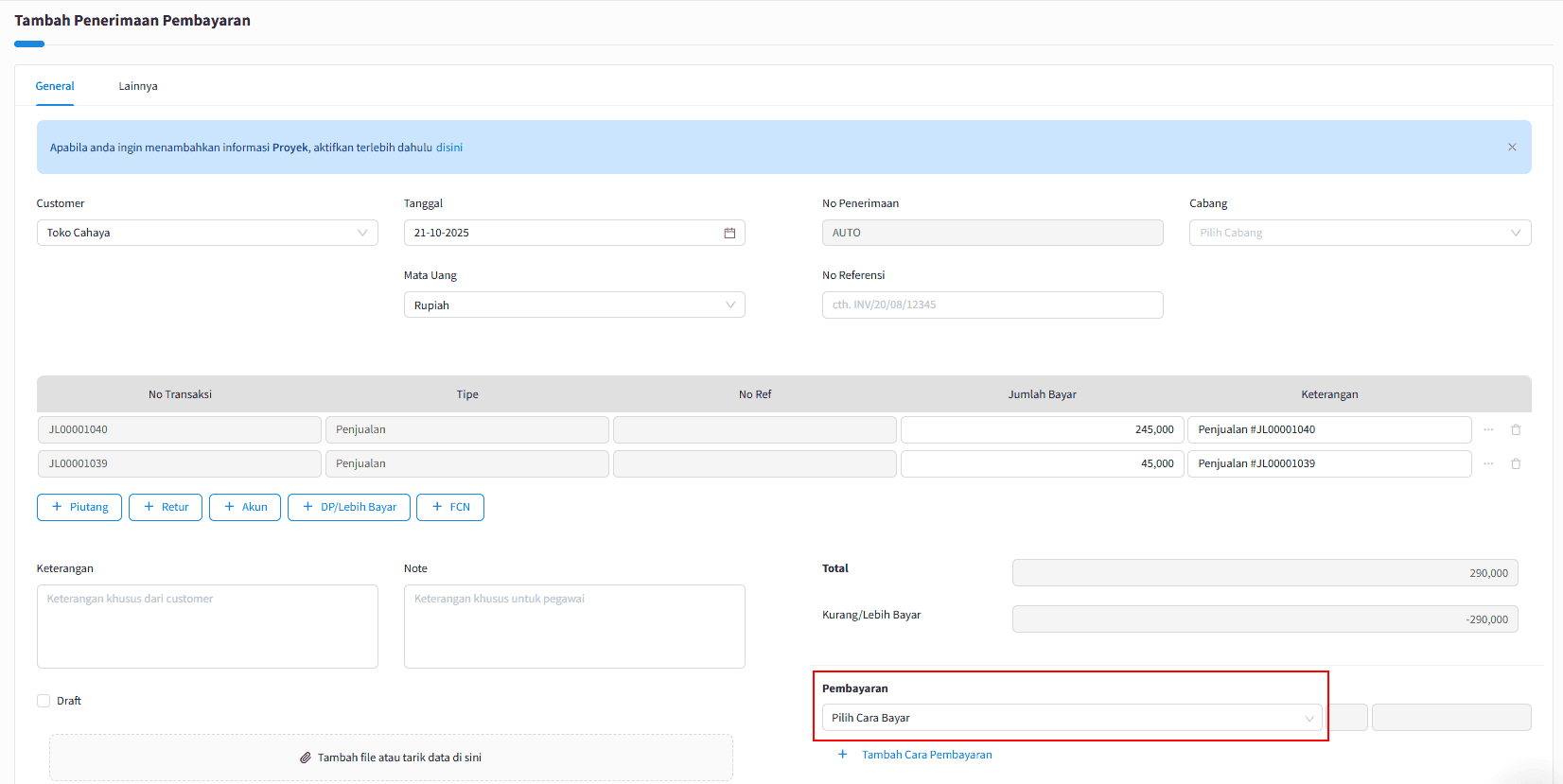The width and height of the screenshot is (1563, 784).
Task: Switch to the Lainnya tab
Action: tap(138, 86)
